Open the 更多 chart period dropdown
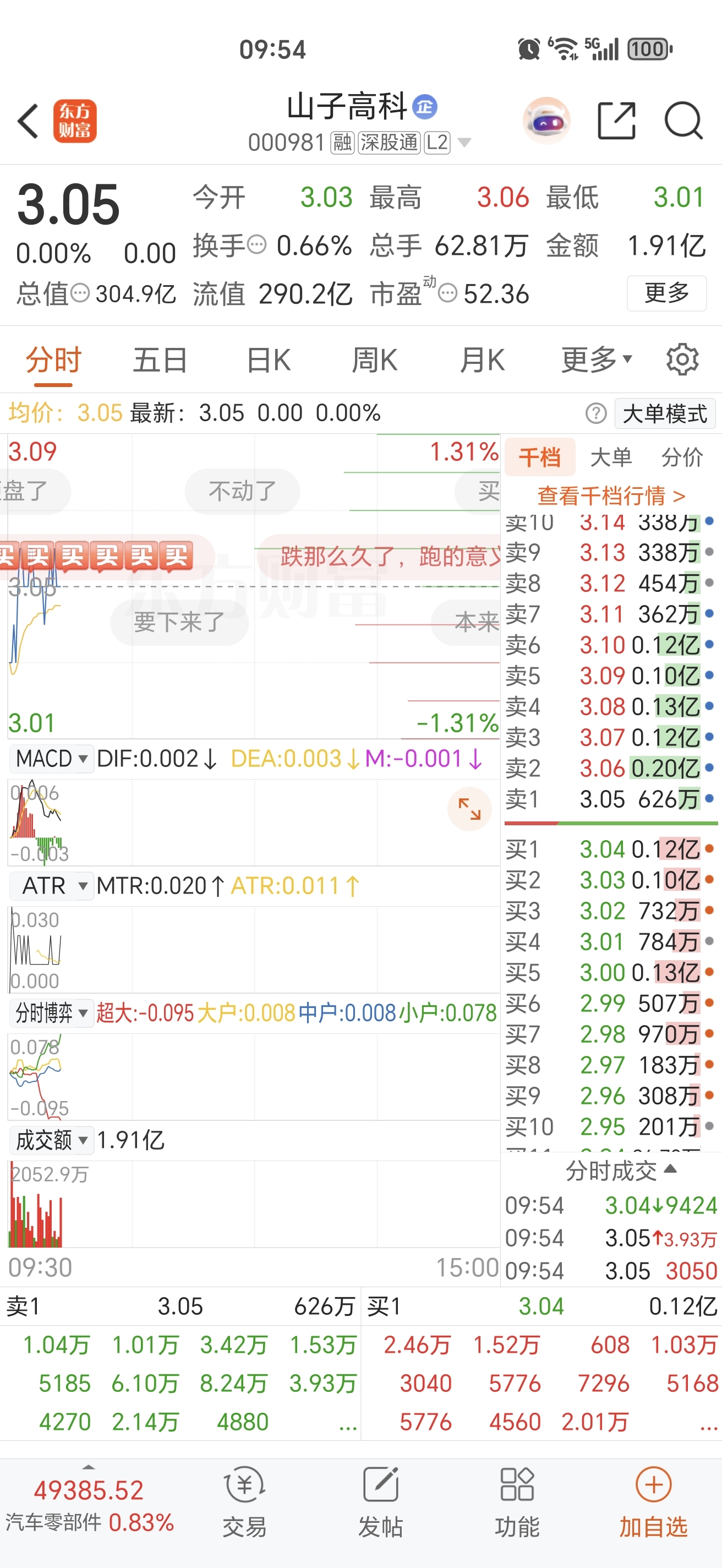Viewport: 722px width, 1568px height. pos(597,360)
